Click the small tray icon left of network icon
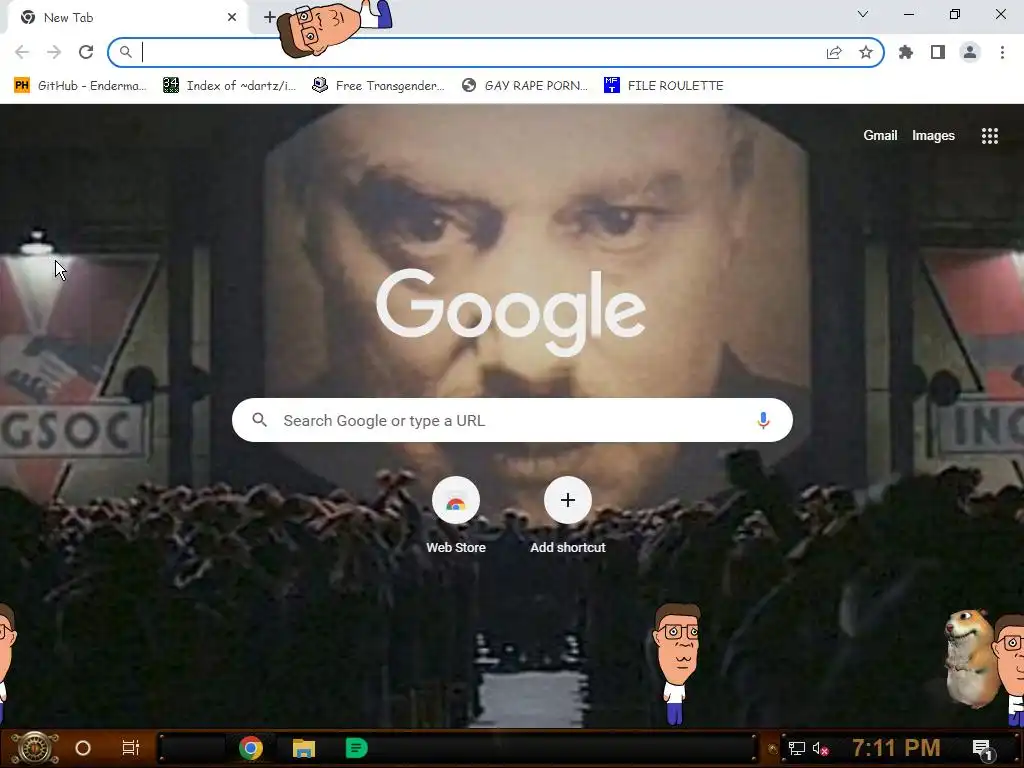The height and width of the screenshot is (768, 1024). click(773, 749)
